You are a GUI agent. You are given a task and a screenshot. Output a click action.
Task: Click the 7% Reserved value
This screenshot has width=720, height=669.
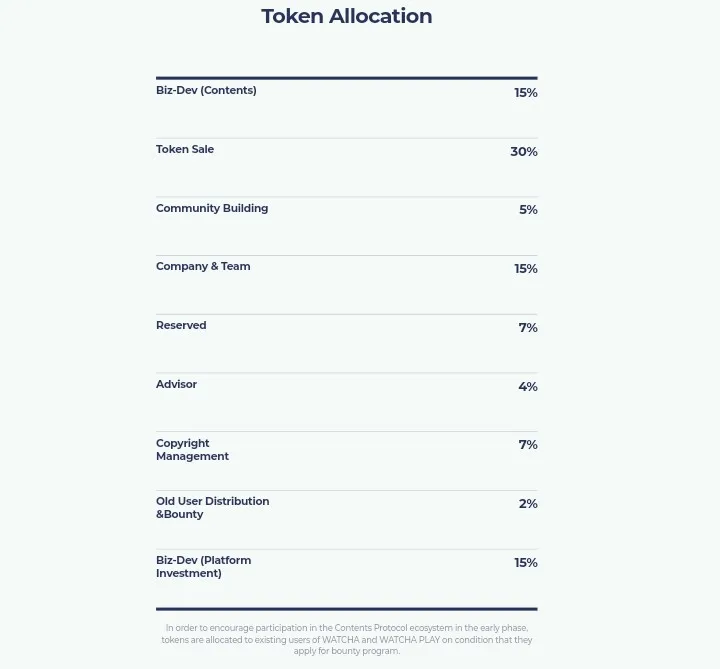pos(528,328)
